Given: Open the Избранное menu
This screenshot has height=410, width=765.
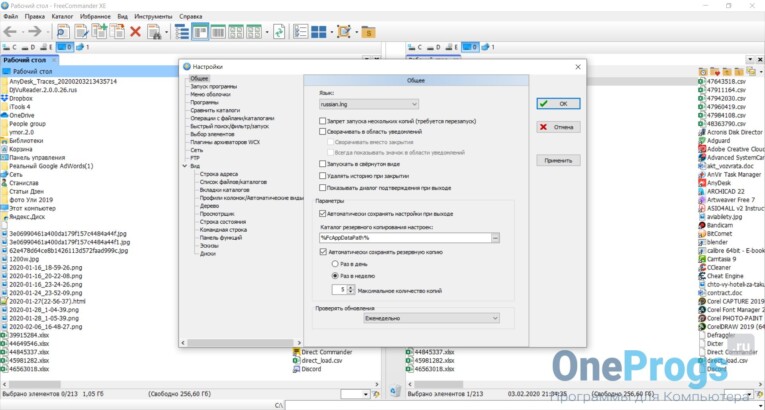Looking at the screenshot, I should coord(95,17).
